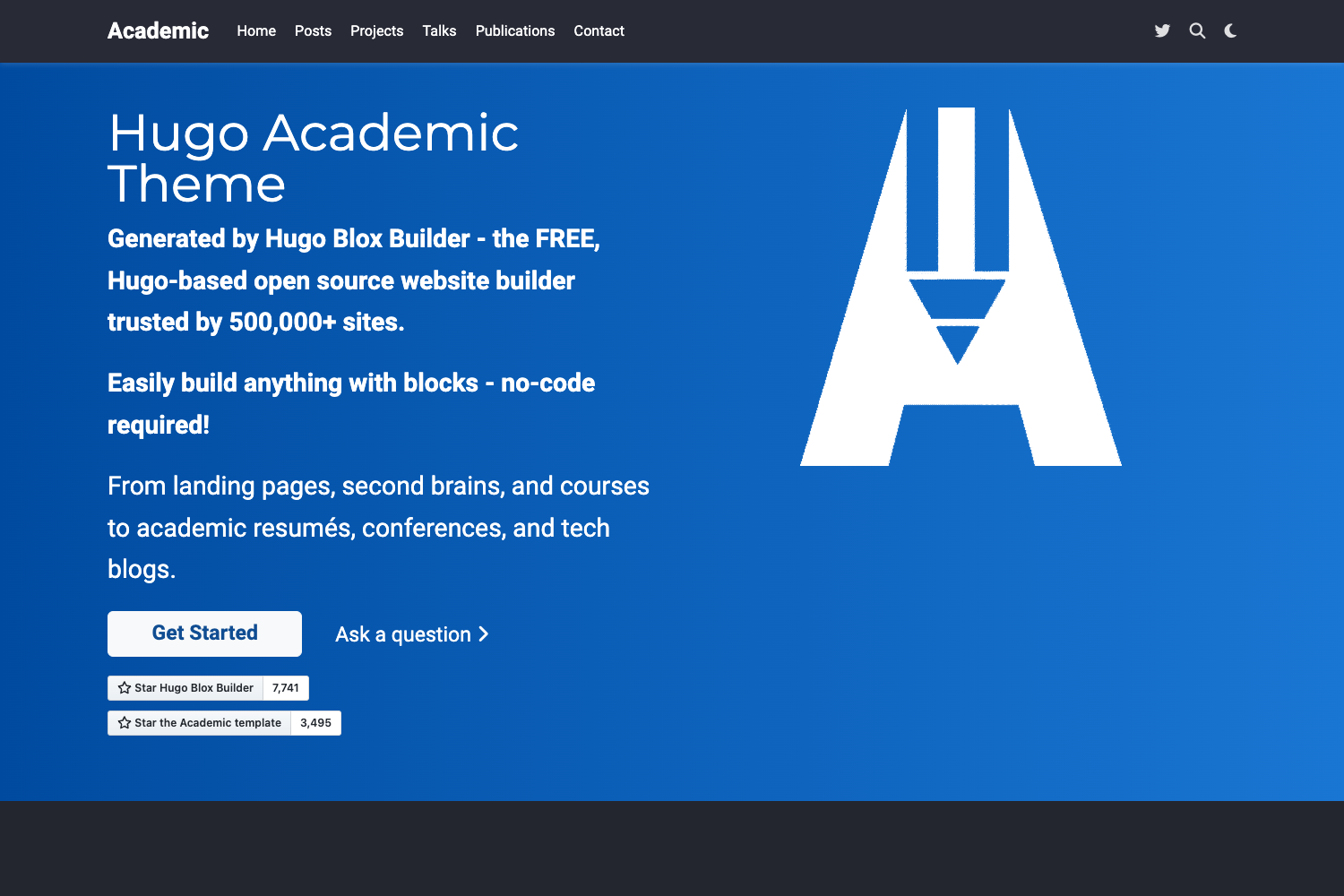1344x896 pixels.
Task: Go to the Contact page
Action: click(x=599, y=30)
